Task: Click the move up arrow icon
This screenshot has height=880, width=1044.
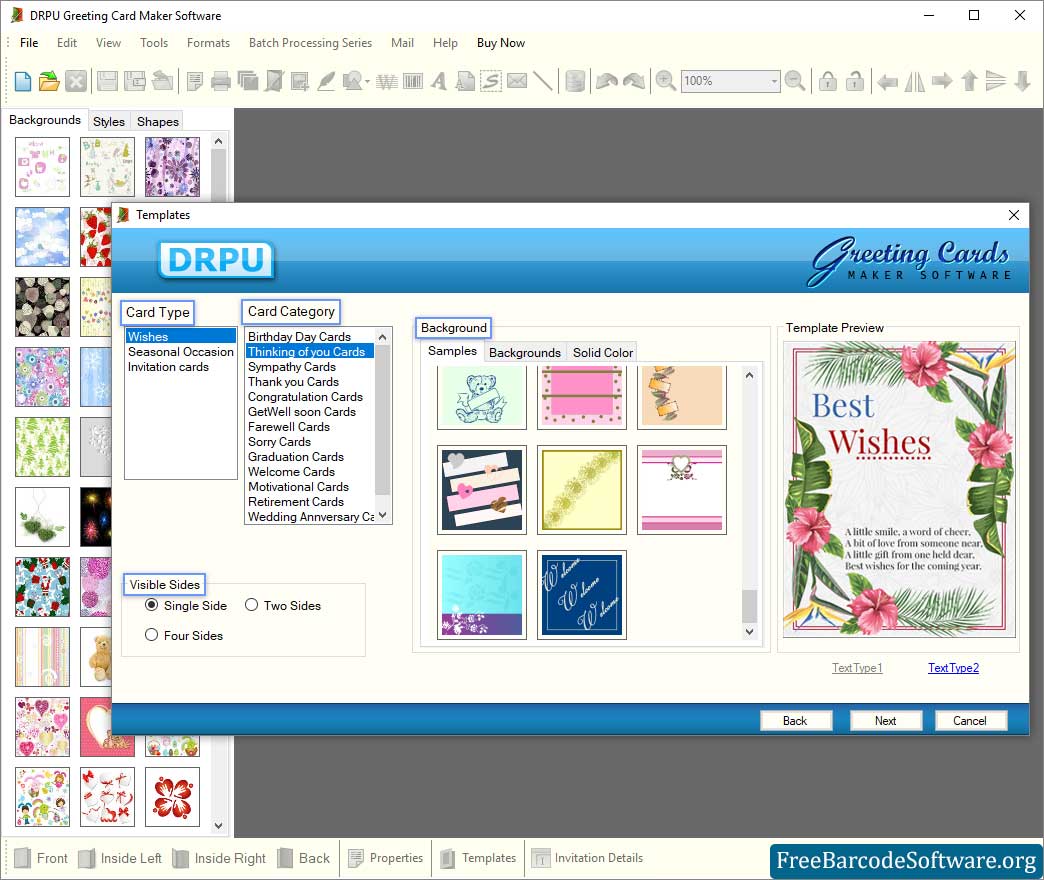Action: [969, 81]
